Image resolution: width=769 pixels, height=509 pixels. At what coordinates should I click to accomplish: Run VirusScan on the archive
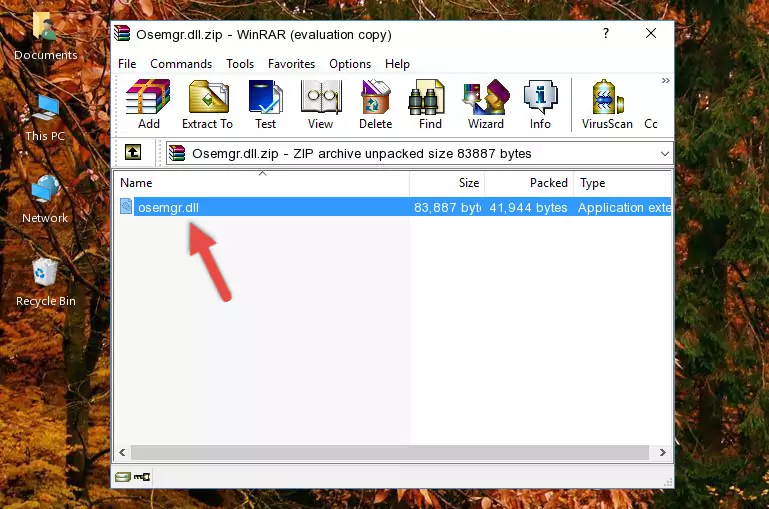(x=607, y=104)
